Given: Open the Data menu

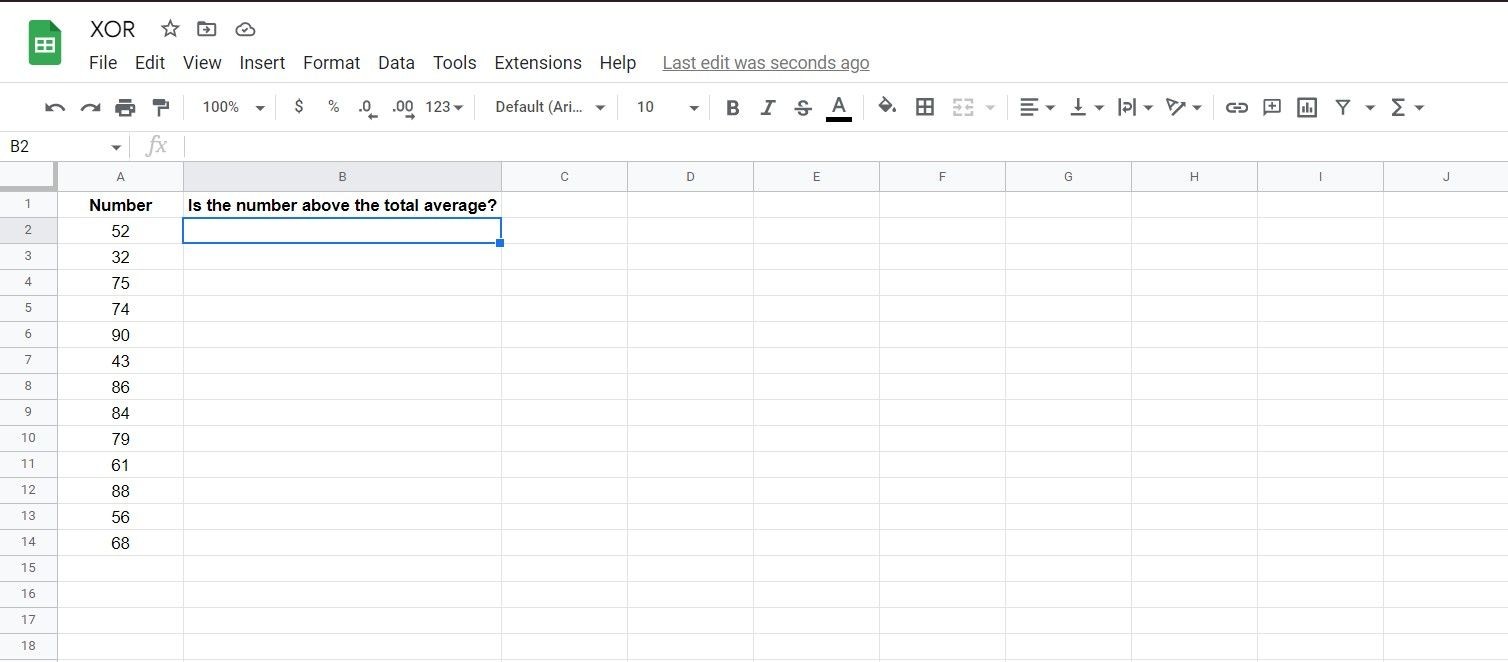Looking at the screenshot, I should pyautogui.click(x=396, y=63).
